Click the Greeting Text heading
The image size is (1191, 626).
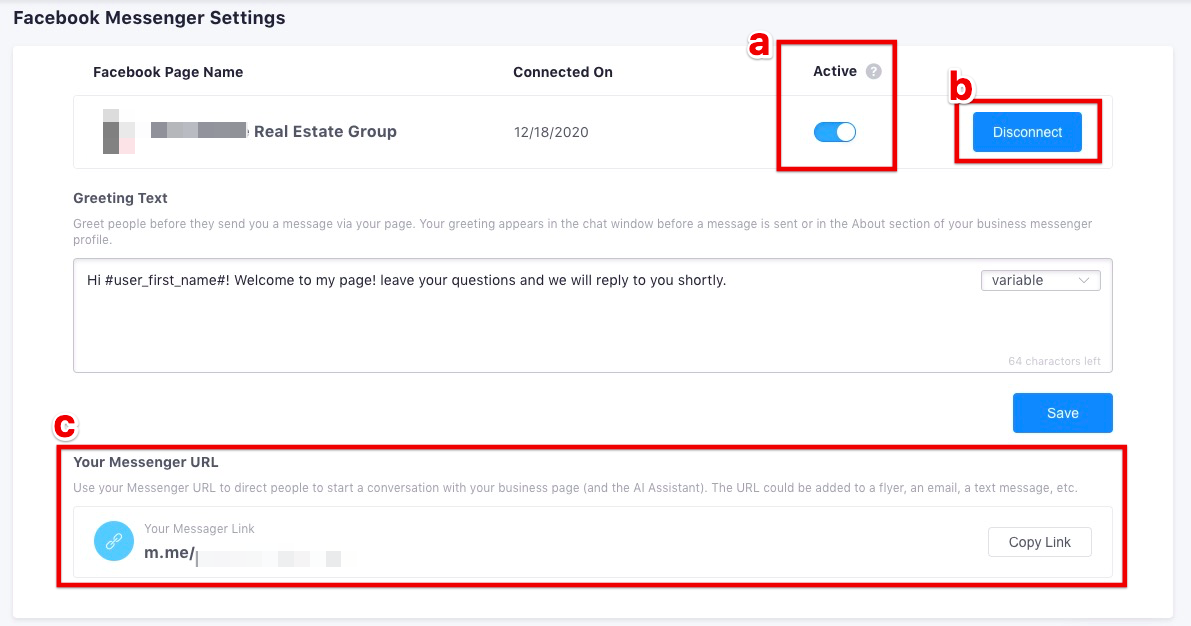(120, 198)
